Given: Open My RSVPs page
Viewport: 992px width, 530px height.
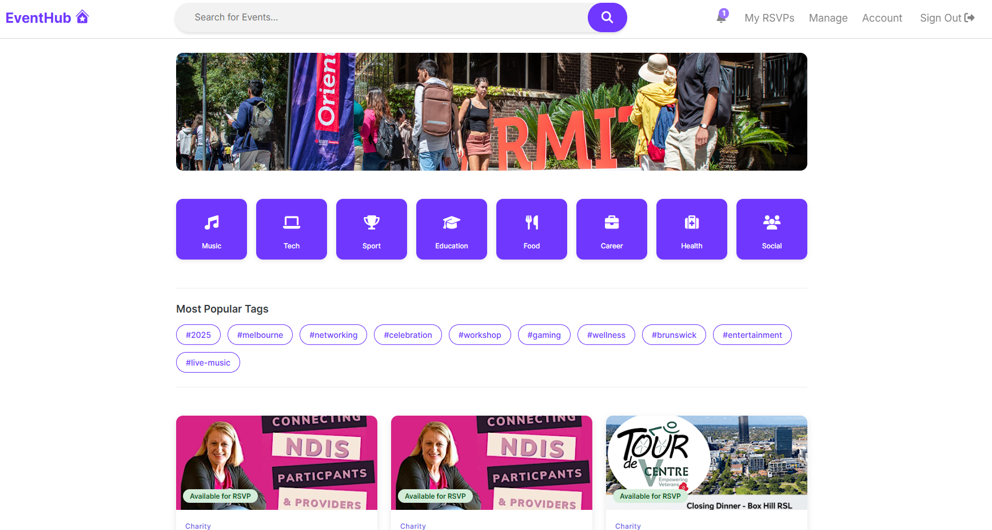Looking at the screenshot, I should 769,18.
